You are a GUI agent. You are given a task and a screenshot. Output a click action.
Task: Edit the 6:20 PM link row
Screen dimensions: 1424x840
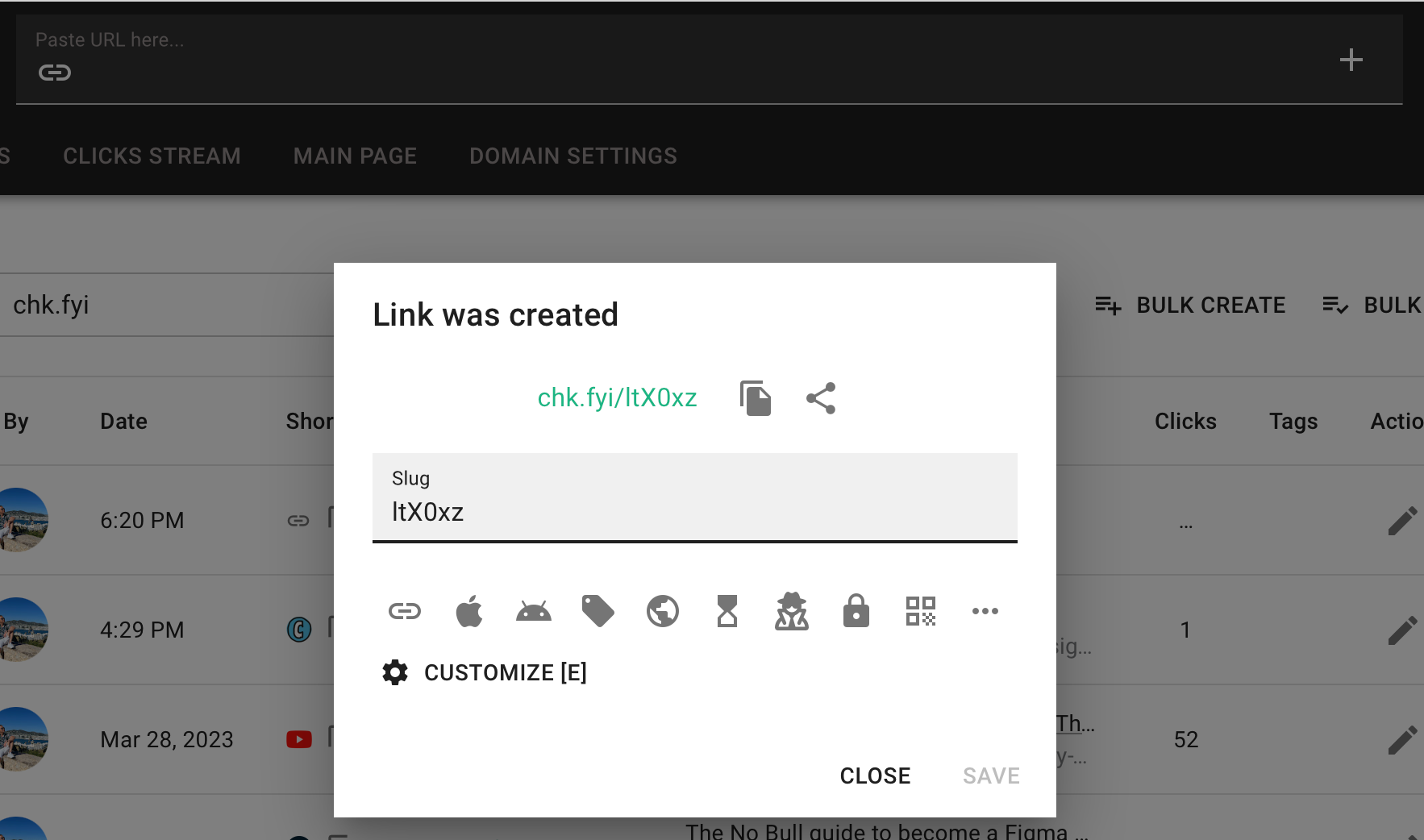[1403, 520]
